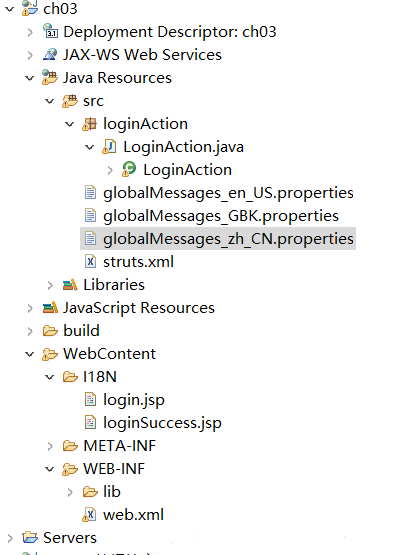Select loginSuccess.jsp in I18N folder
This screenshot has width=396, height=555.
(162, 423)
